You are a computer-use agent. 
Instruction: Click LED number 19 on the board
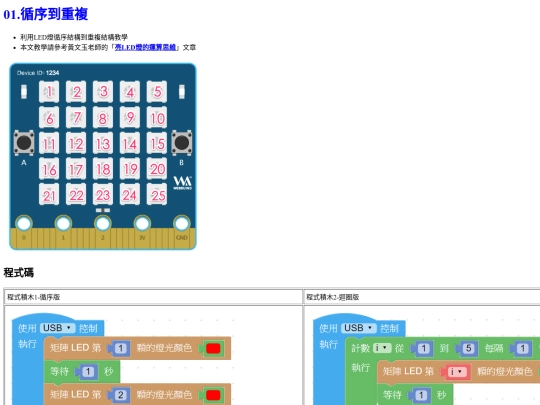130,168
